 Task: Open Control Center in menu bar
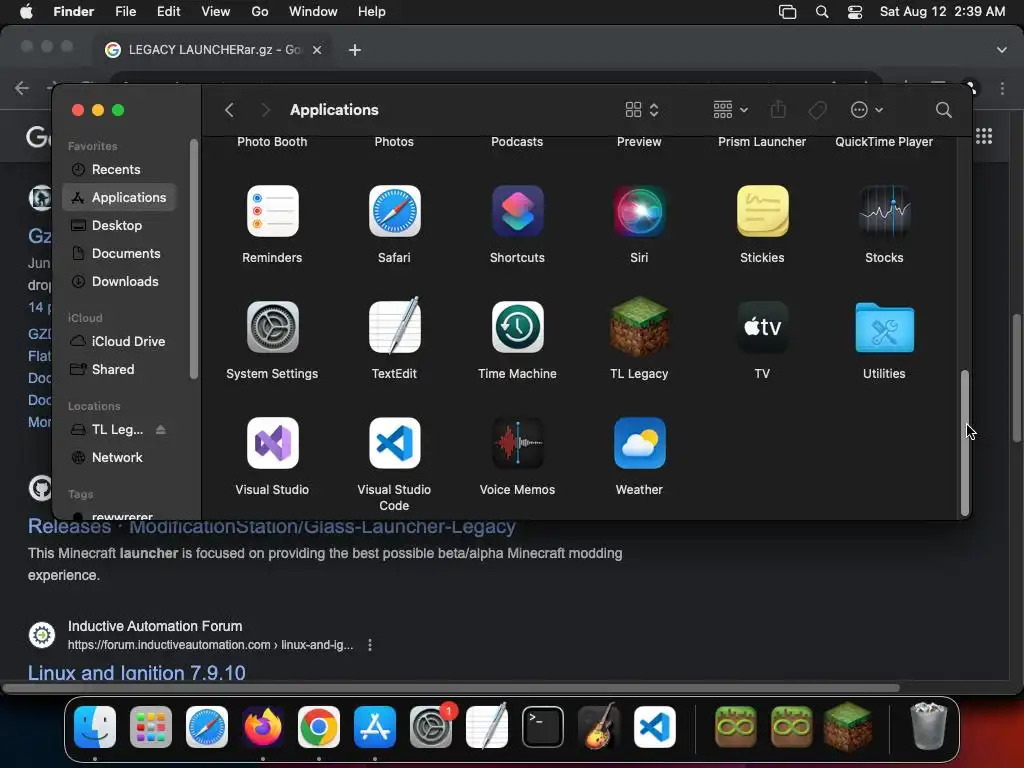(x=855, y=12)
